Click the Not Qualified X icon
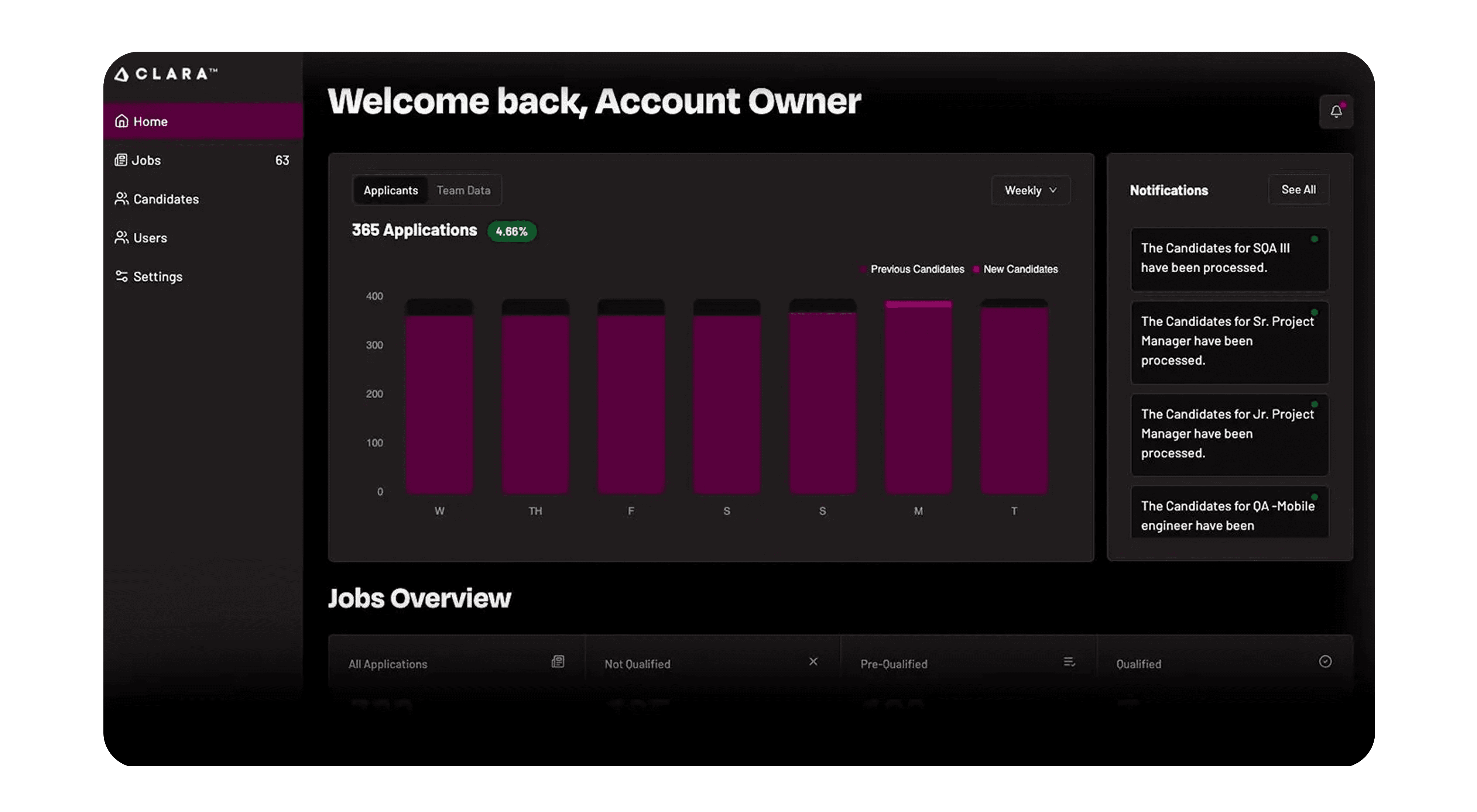The image size is (1477, 812). (x=813, y=662)
